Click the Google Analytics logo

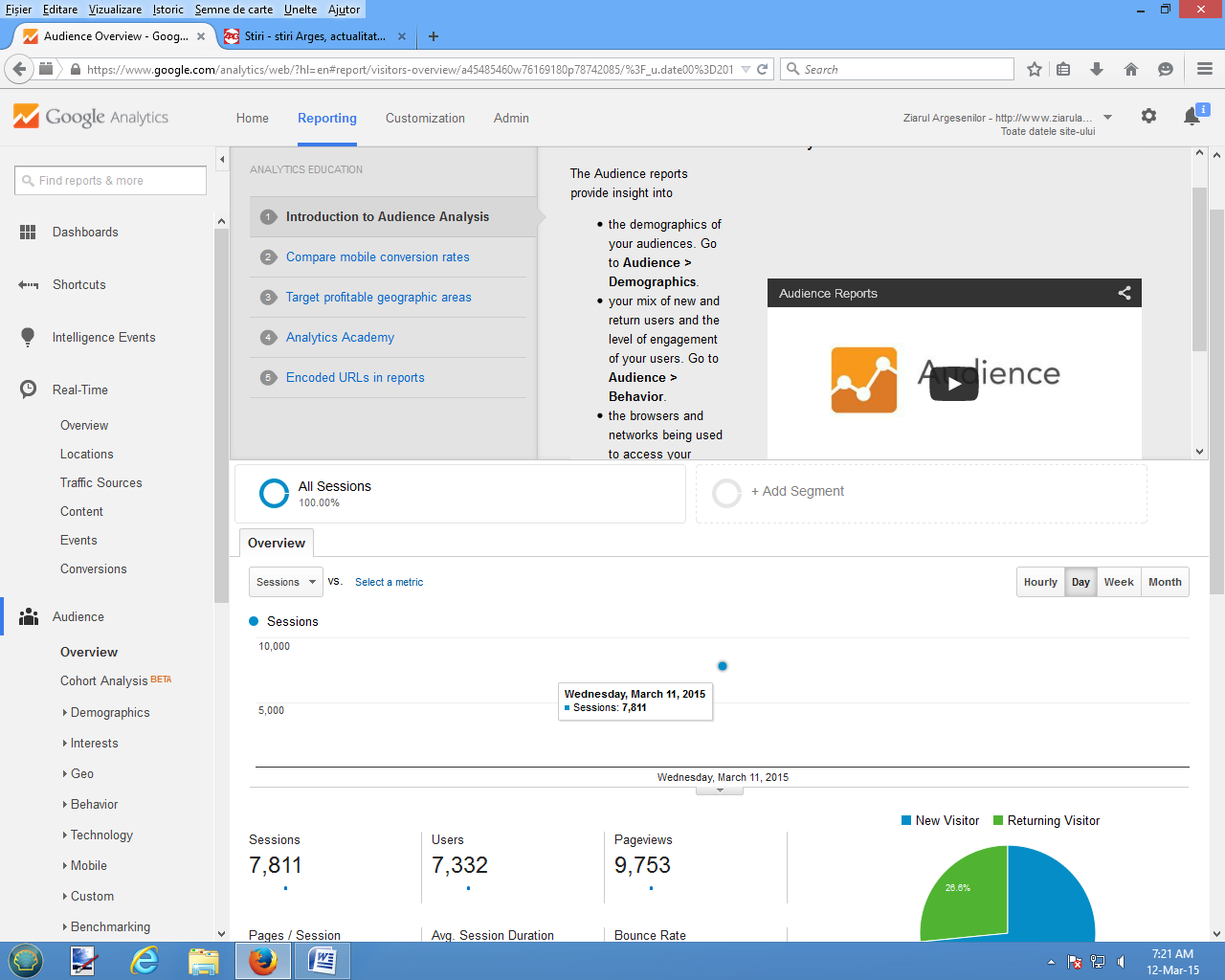pyautogui.click(x=91, y=117)
